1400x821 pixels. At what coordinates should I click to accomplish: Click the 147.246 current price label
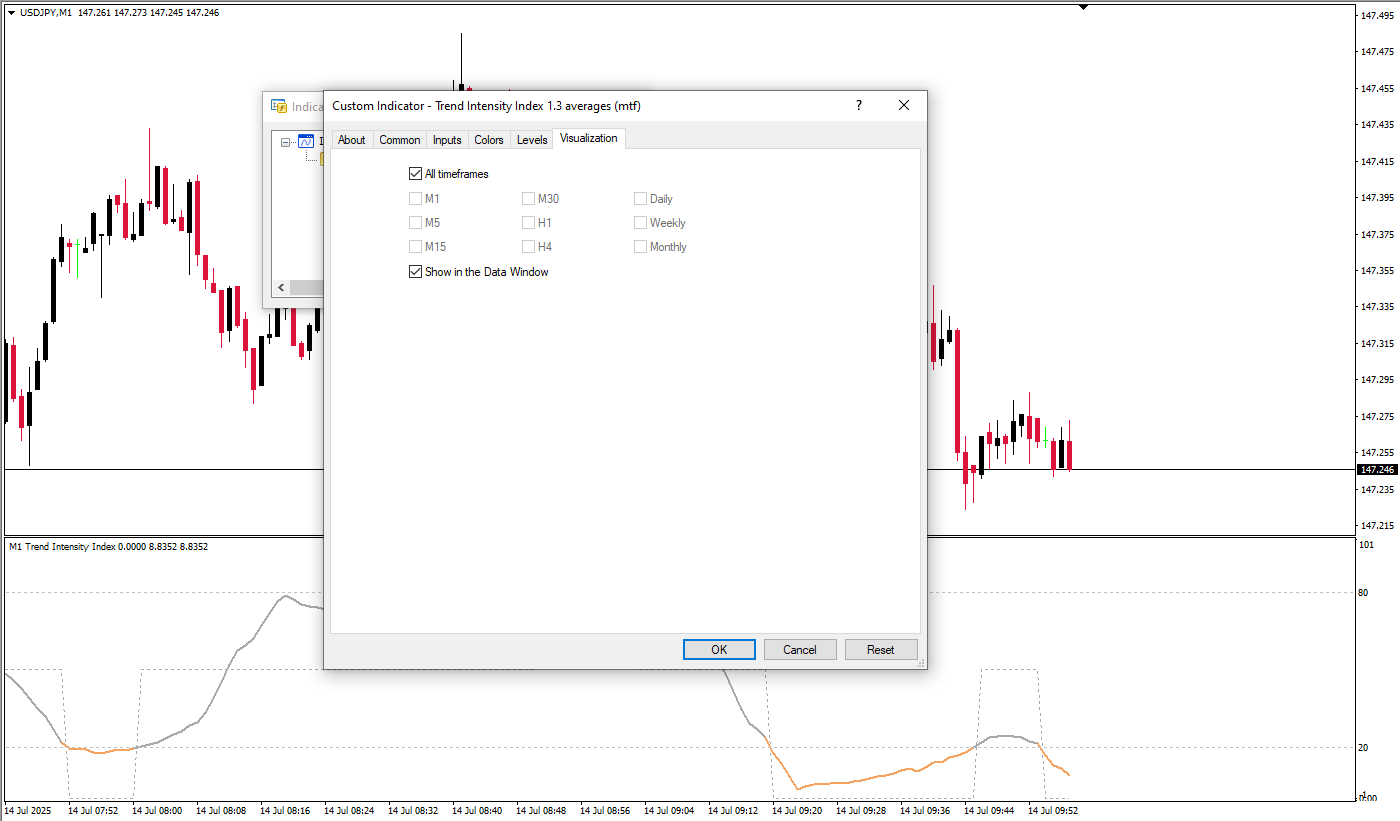[1377, 469]
